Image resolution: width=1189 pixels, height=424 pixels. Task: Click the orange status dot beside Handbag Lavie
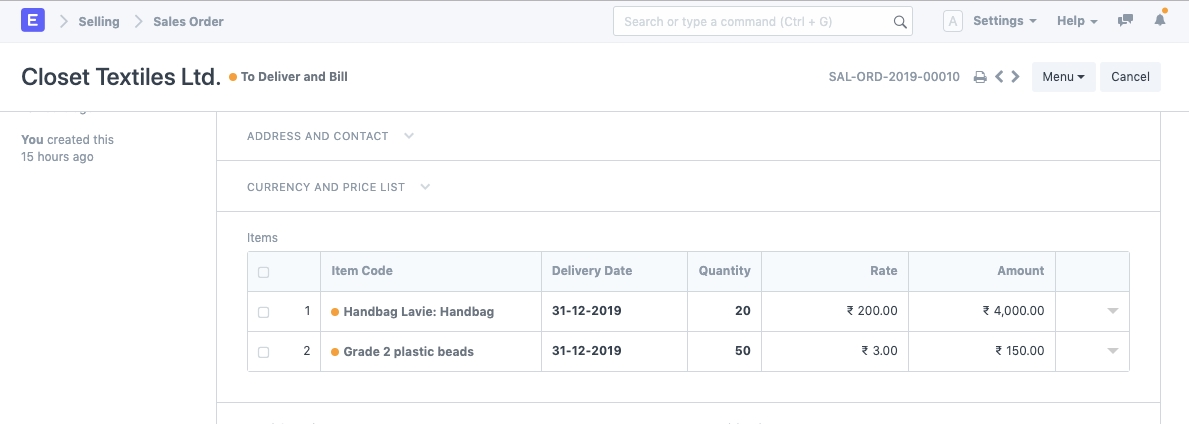(x=335, y=312)
